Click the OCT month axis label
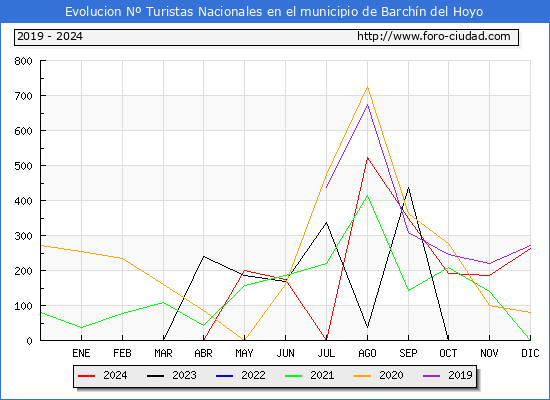 (448, 353)
